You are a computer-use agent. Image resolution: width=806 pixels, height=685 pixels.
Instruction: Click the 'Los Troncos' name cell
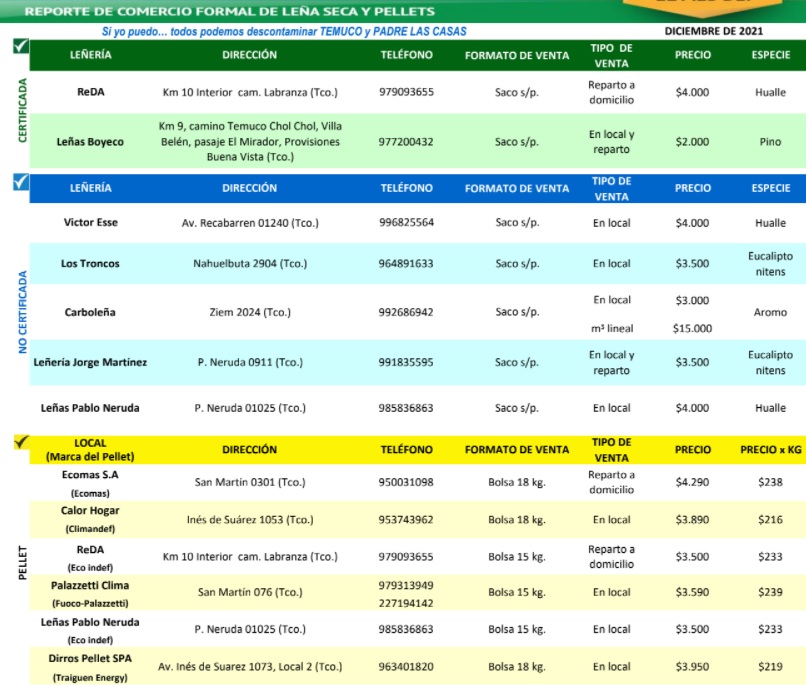(x=90, y=264)
